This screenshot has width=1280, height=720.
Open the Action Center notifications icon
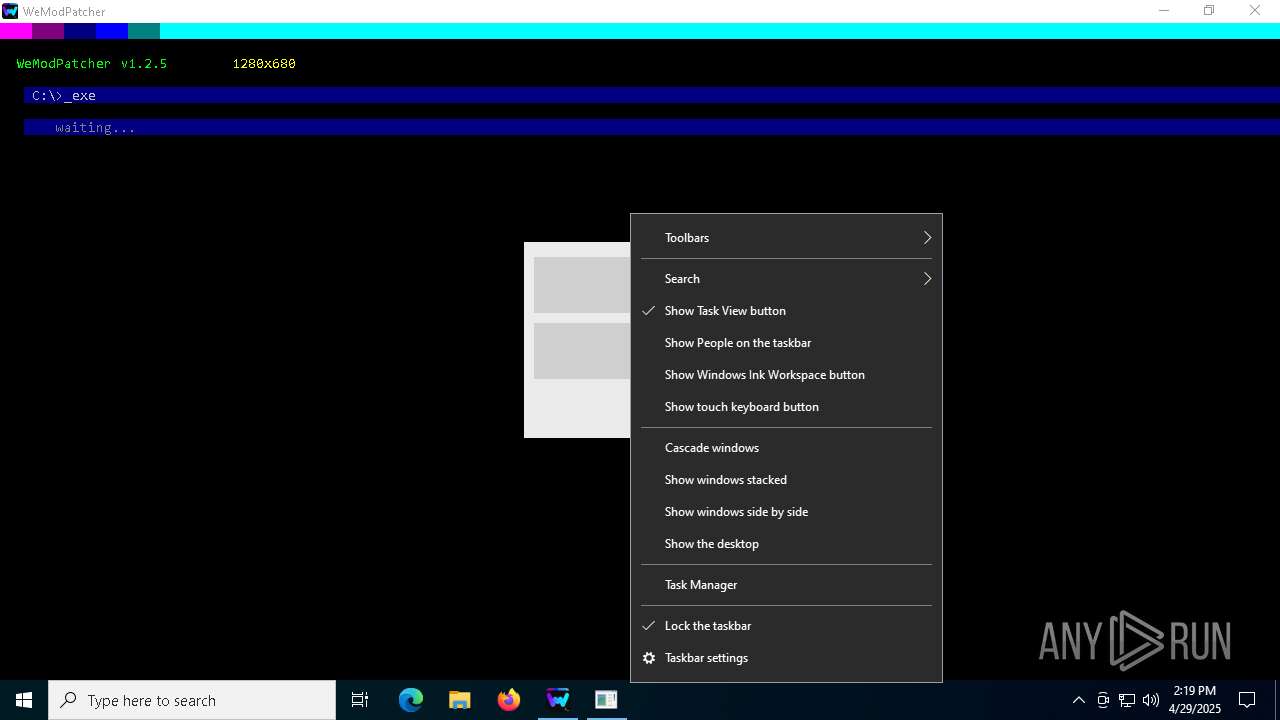point(1247,700)
